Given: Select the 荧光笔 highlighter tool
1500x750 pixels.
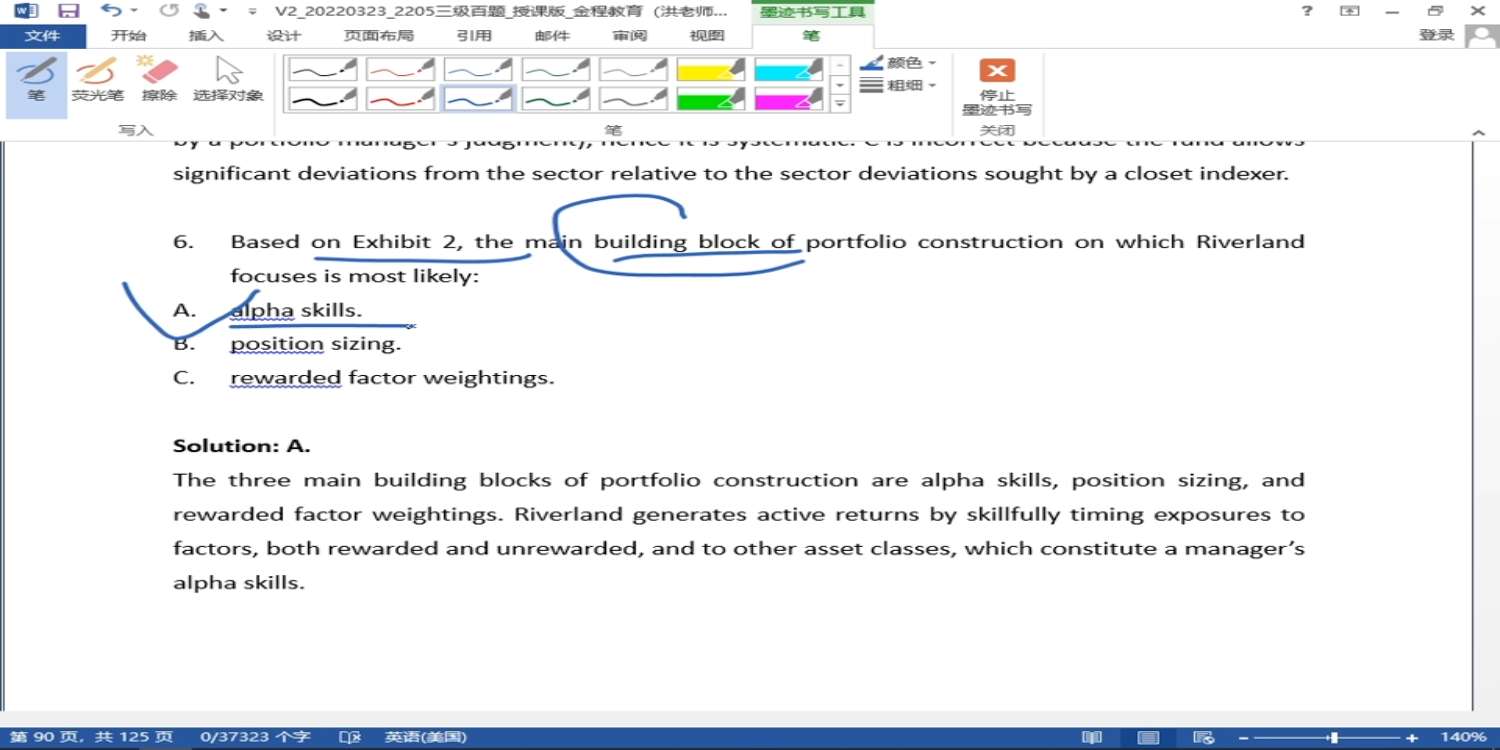Looking at the screenshot, I should click(97, 81).
